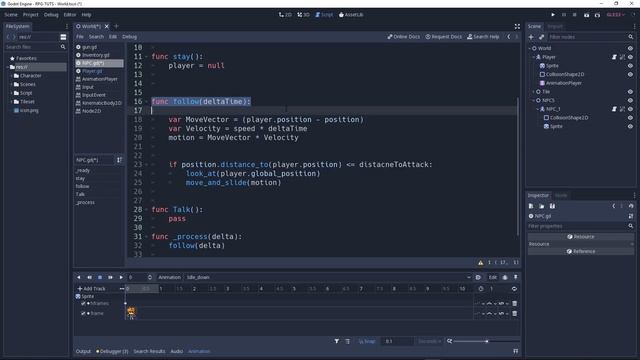
Task: Open the script attached to NPC_1
Action: click(614, 109)
